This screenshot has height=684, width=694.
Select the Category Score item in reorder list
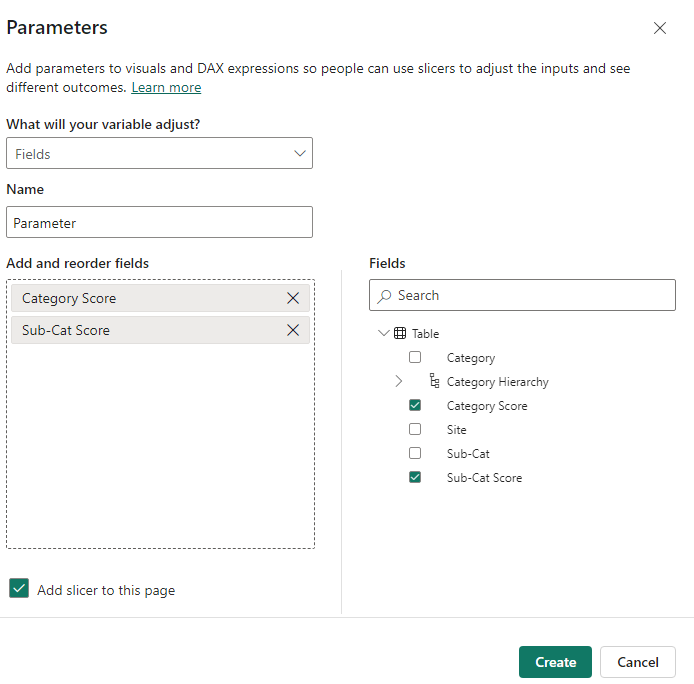click(x=160, y=298)
